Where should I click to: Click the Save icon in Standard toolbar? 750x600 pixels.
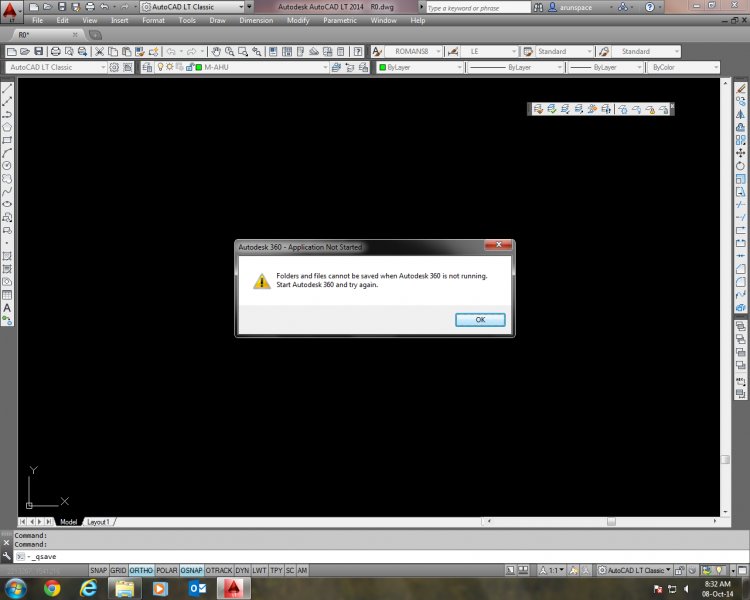[38, 51]
